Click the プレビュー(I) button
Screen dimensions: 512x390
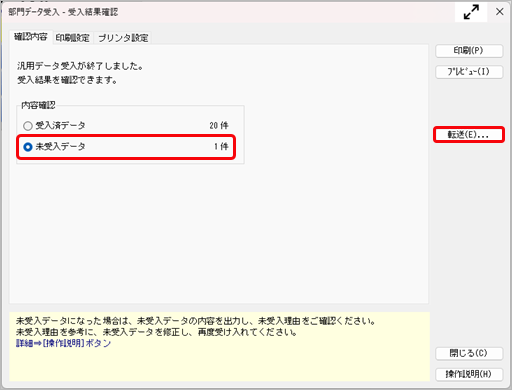coord(469,72)
